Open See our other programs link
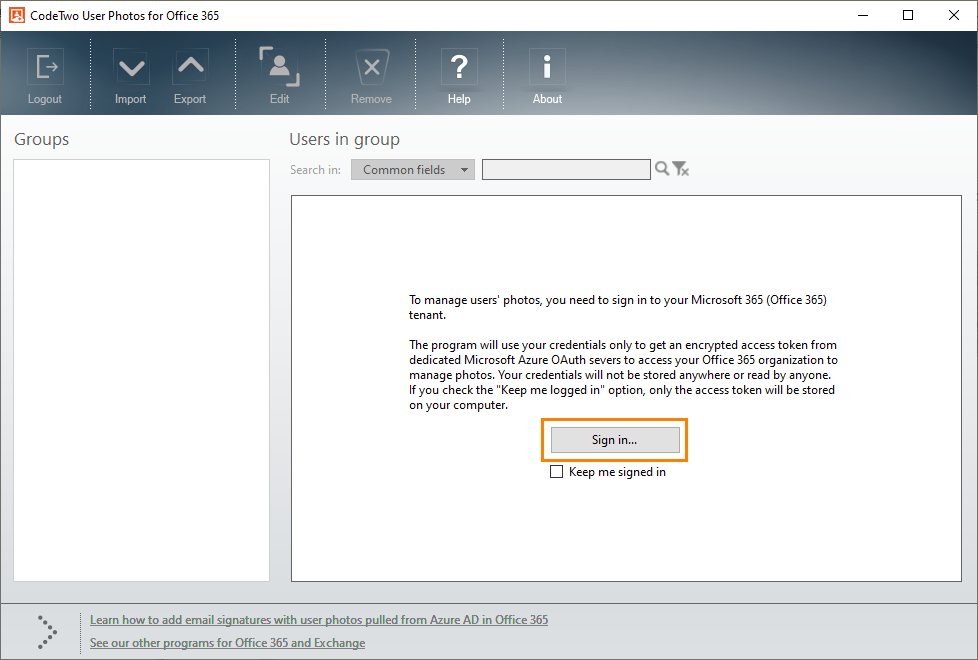 228,643
